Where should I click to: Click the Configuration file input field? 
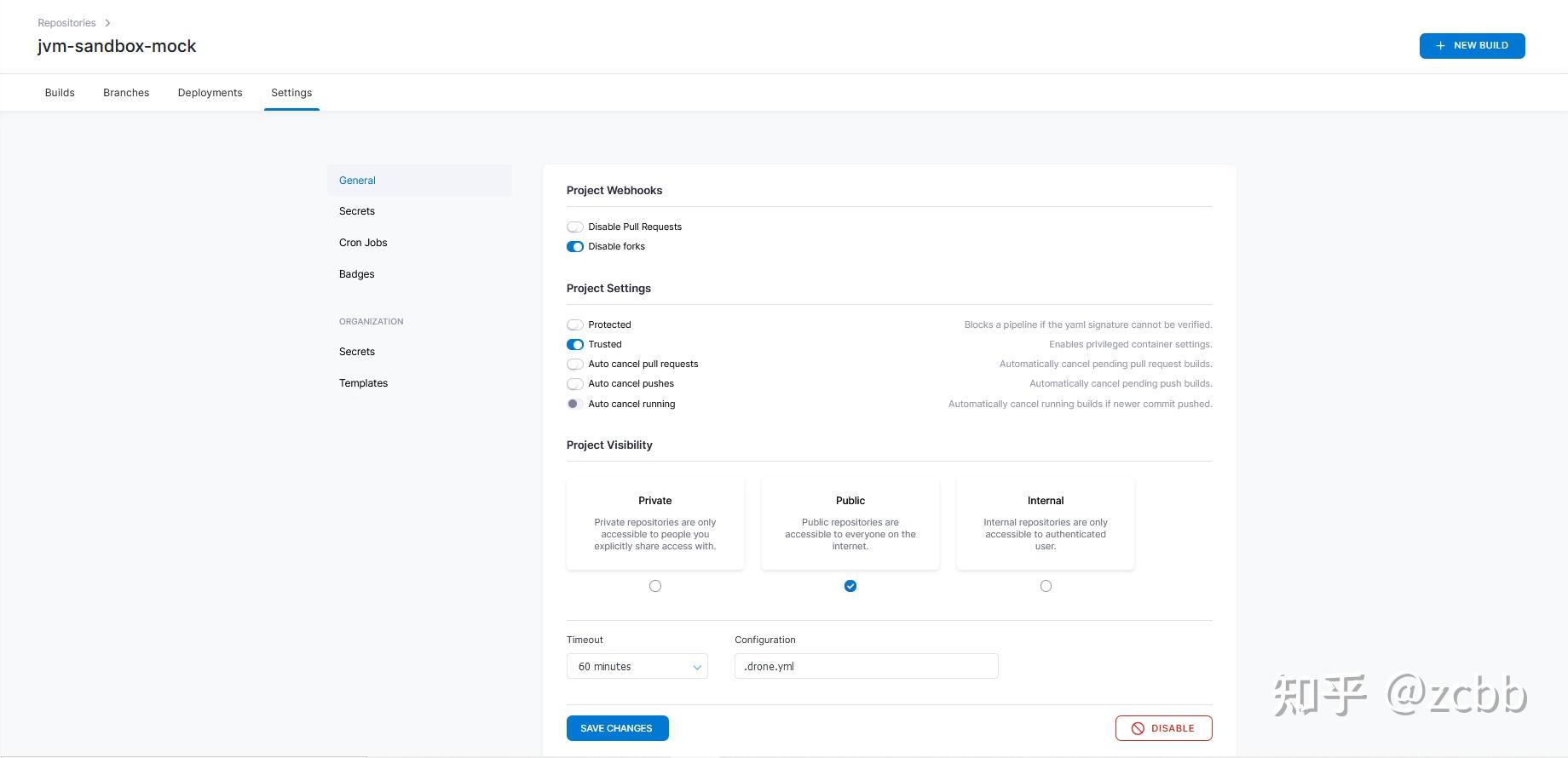pyautogui.click(x=866, y=667)
